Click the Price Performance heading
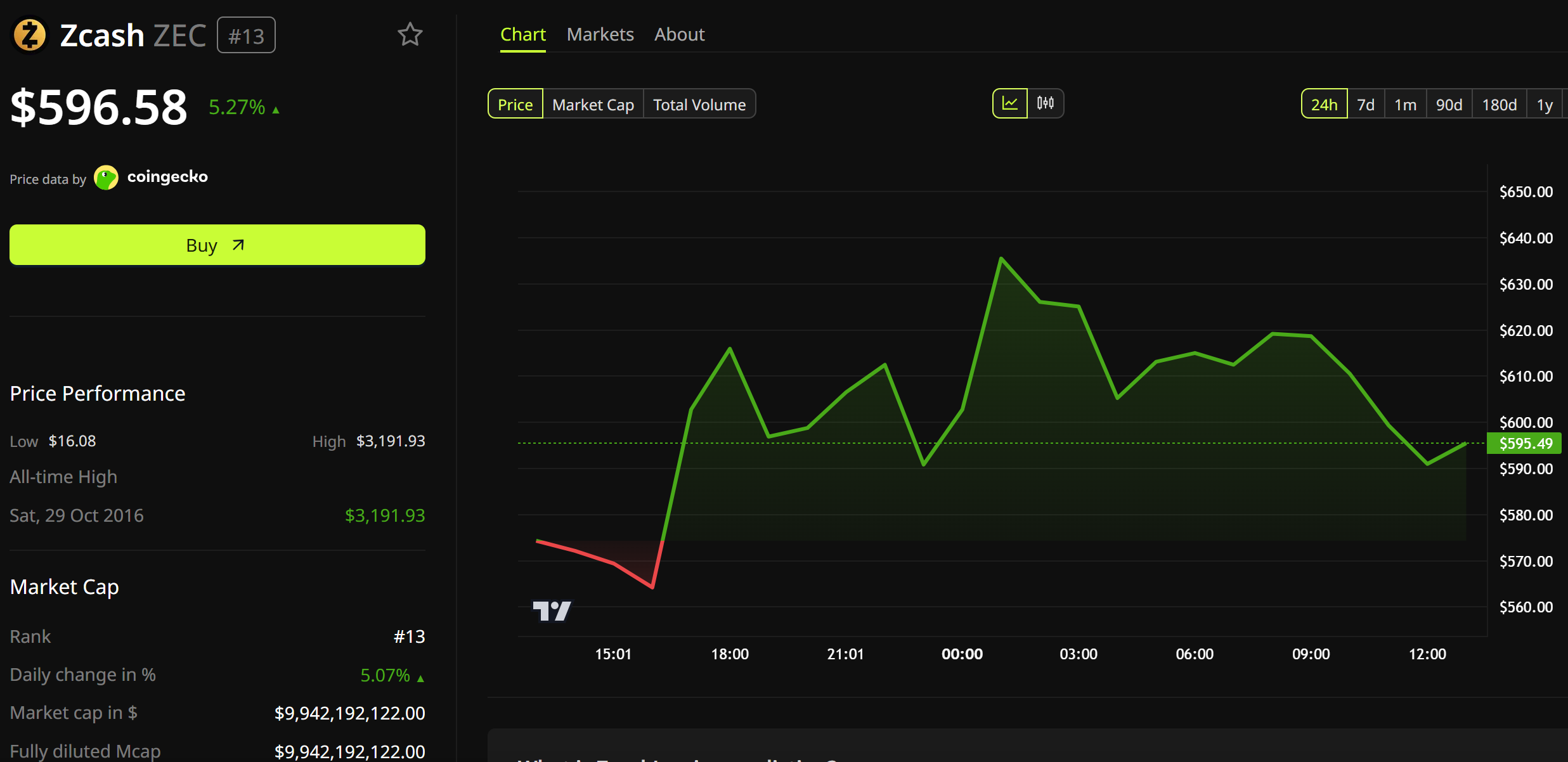Viewport: 1568px width, 762px height. coord(98,394)
